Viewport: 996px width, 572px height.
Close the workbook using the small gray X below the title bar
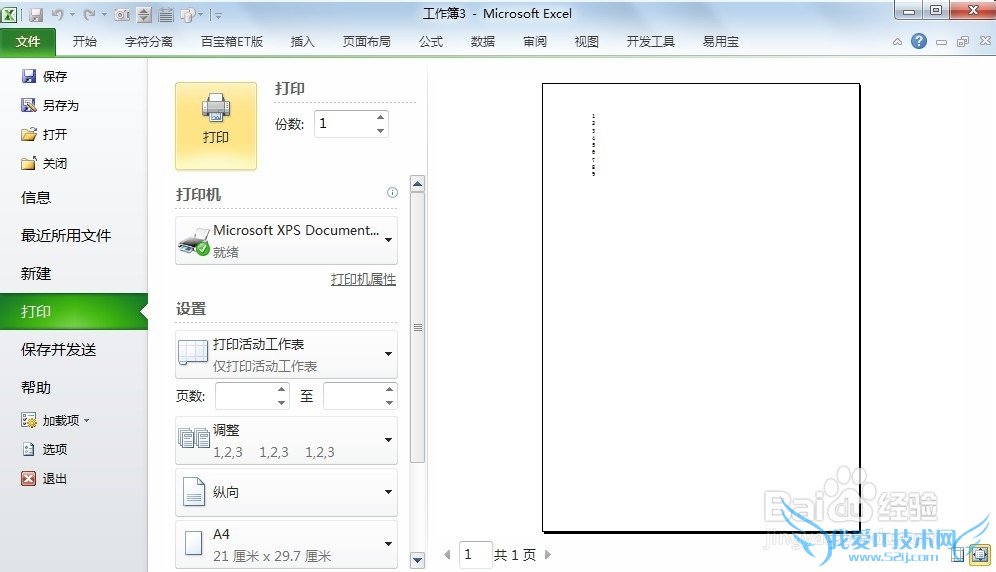[985, 41]
